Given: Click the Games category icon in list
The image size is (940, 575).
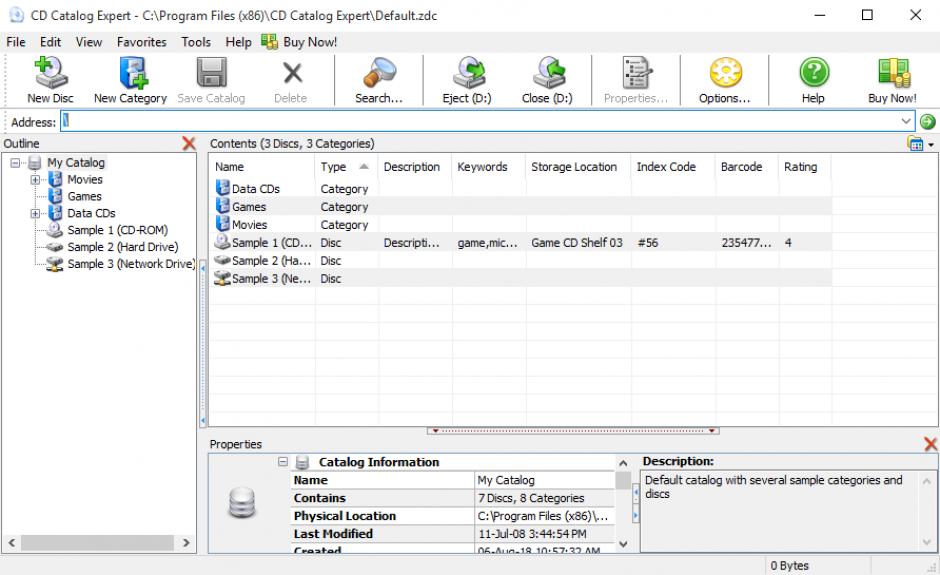Looking at the screenshot, I should 222,206.
